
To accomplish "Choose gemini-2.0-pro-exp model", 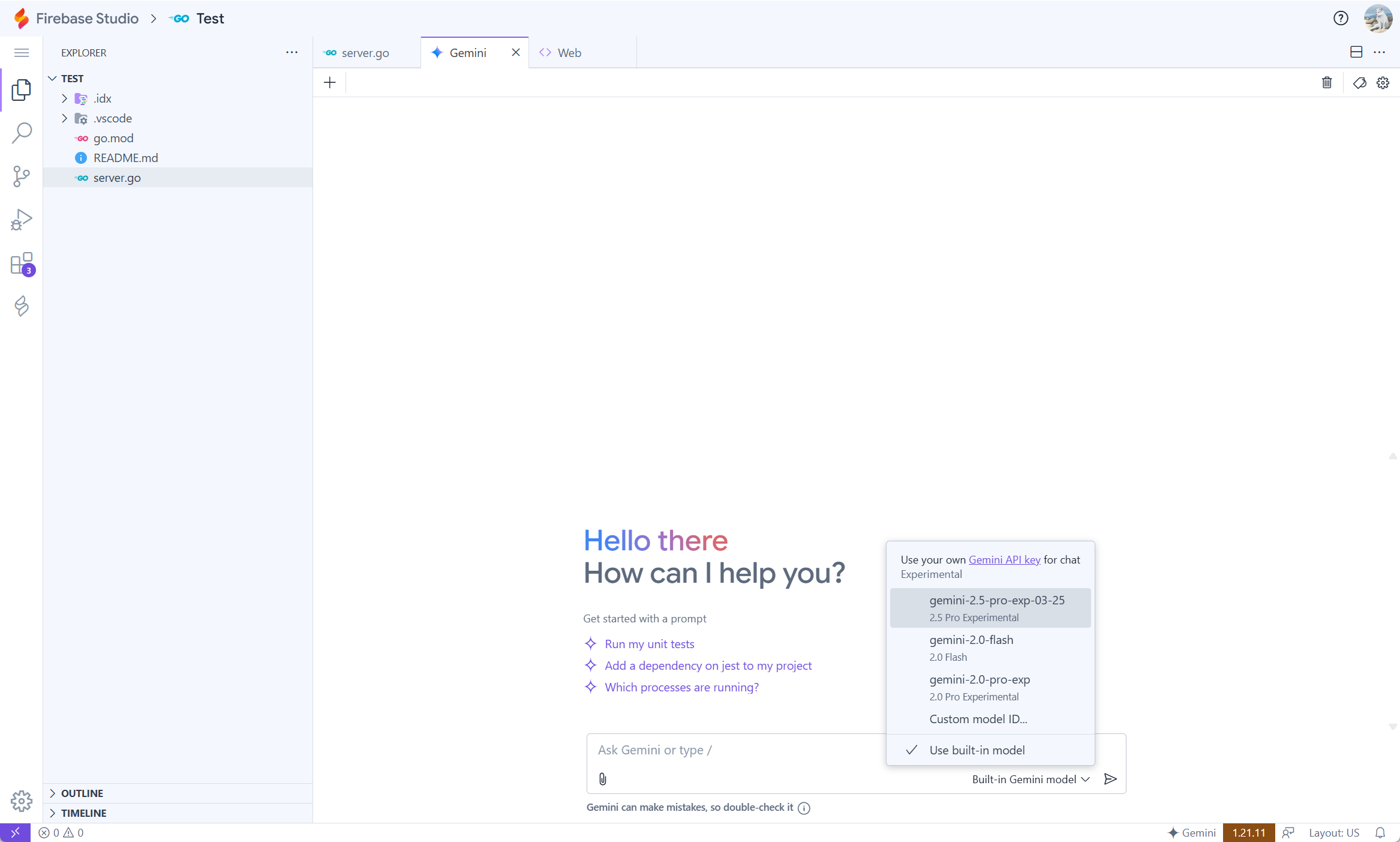I will click(990, 687).
